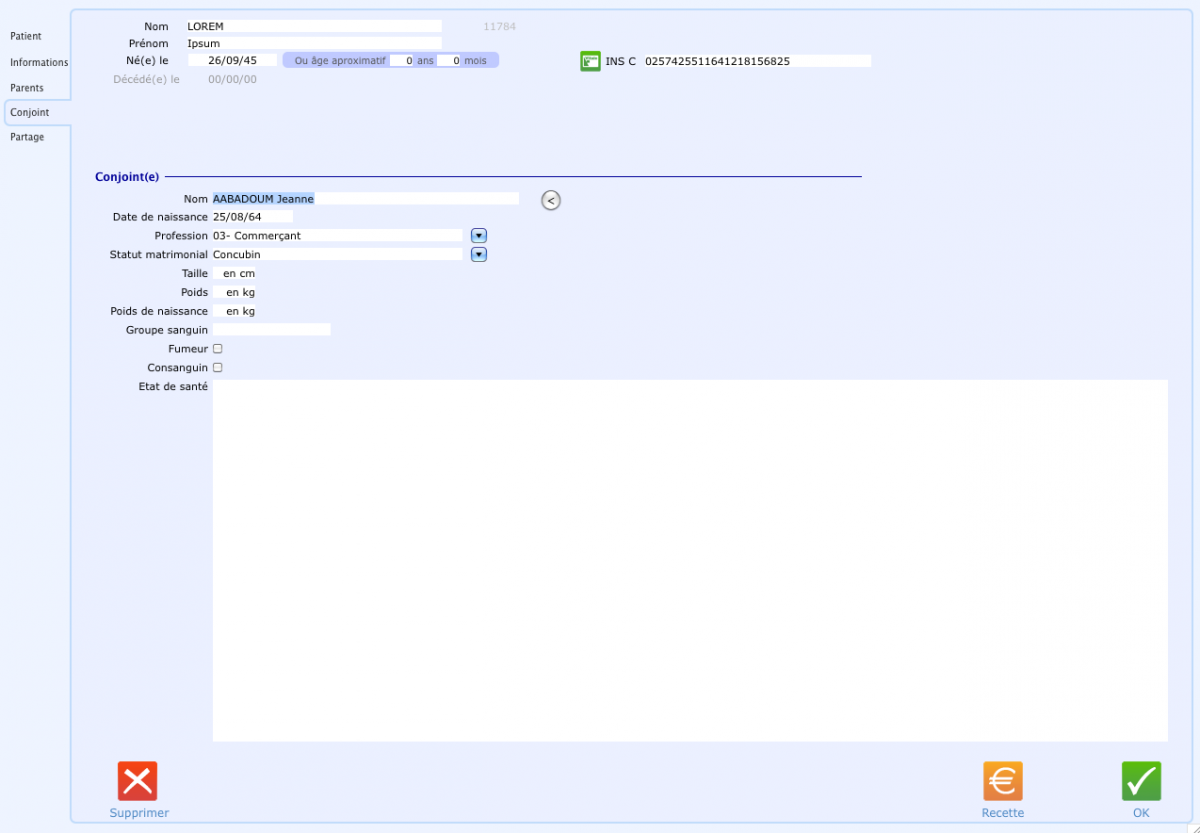This screenshot has width=1200, height=833.
Task: Click the Poids field in kg
Action: pyautogui.click(x=235, y=293)
